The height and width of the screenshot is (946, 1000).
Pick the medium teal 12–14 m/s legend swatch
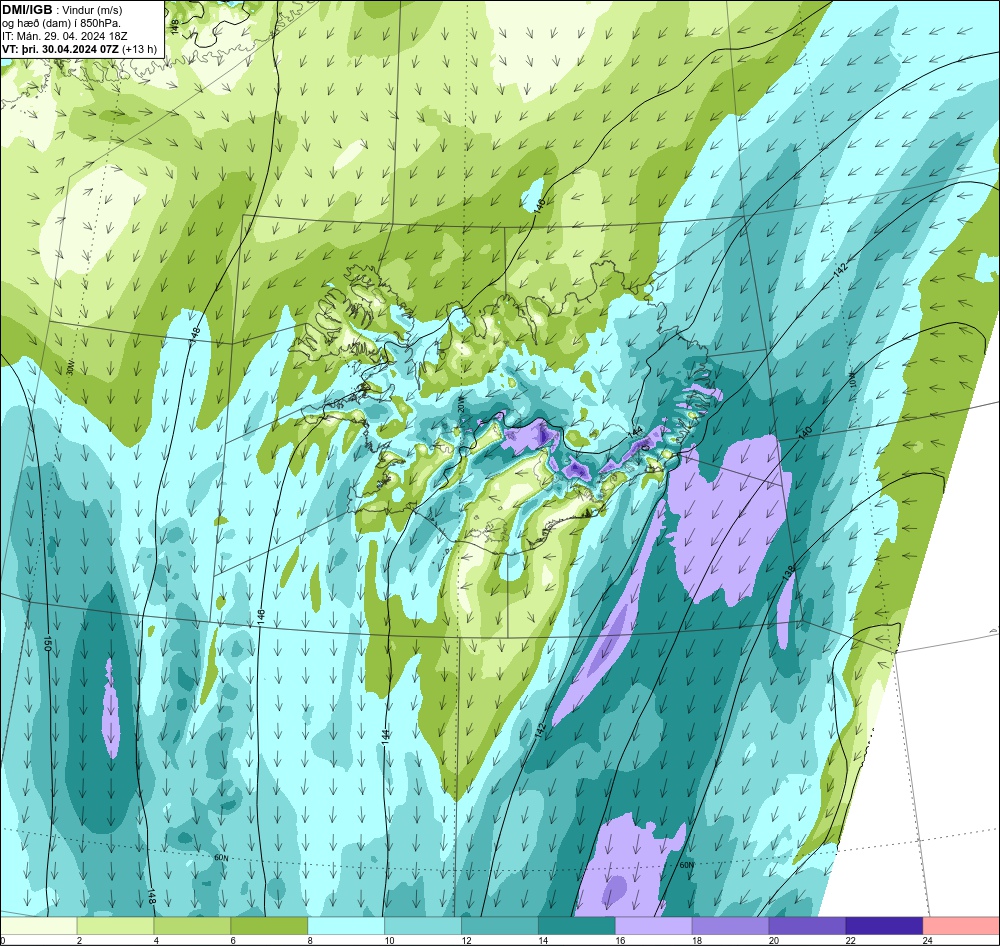tap(499, 925)
